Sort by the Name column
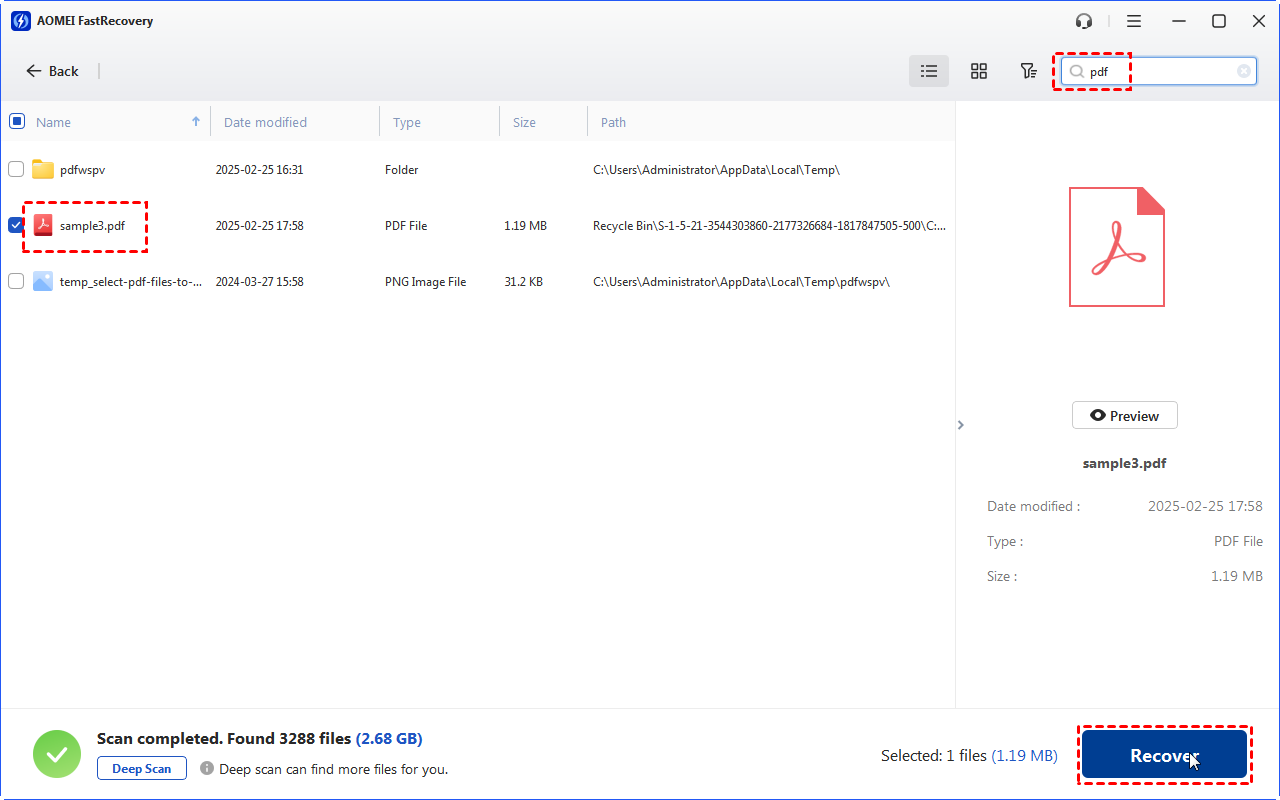This screenshot has height=800, width=1280. (53, 122)
